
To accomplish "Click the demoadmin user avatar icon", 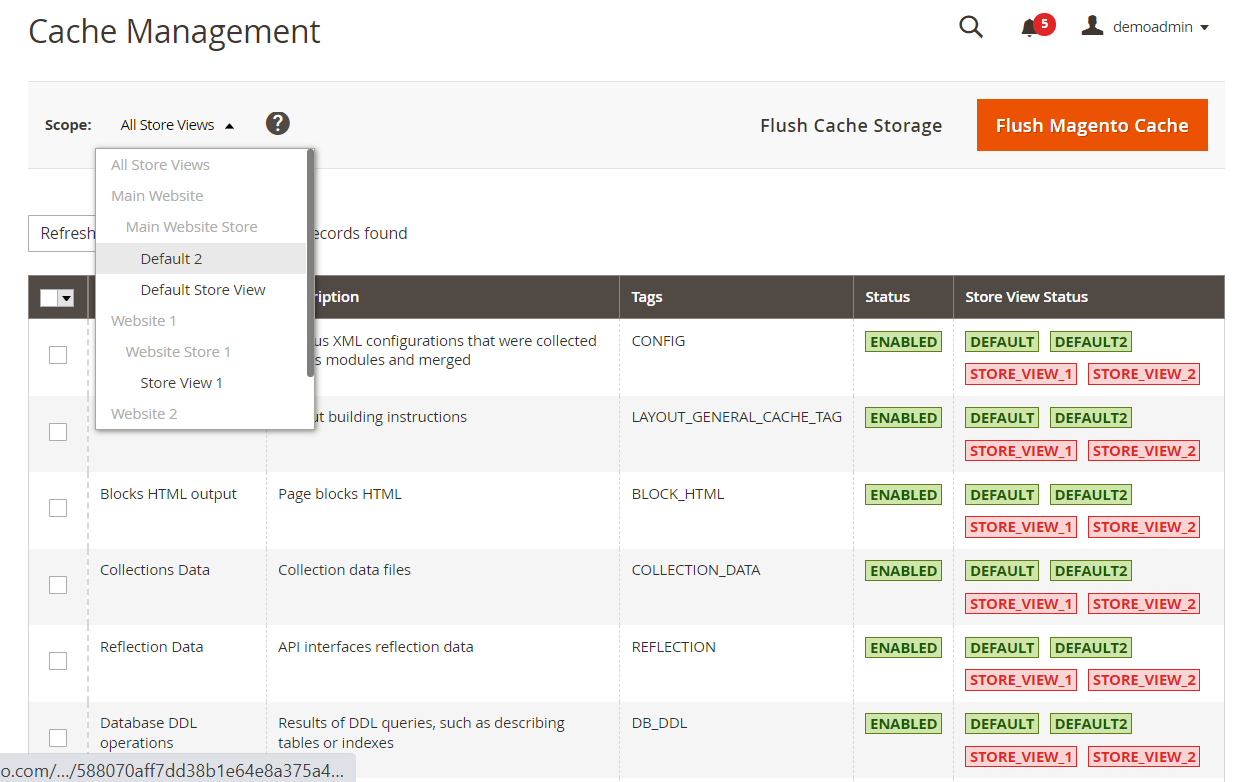I will [x=1092, y=26].
